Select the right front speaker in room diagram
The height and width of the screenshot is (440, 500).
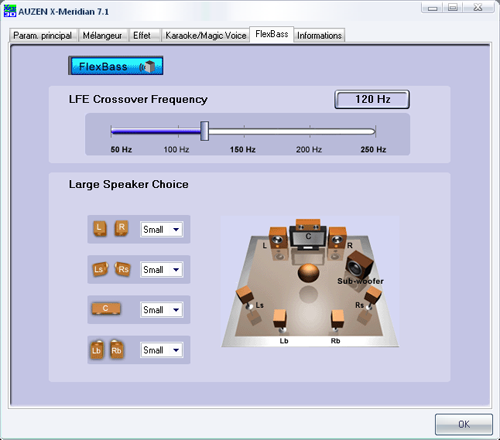(337, 237)
